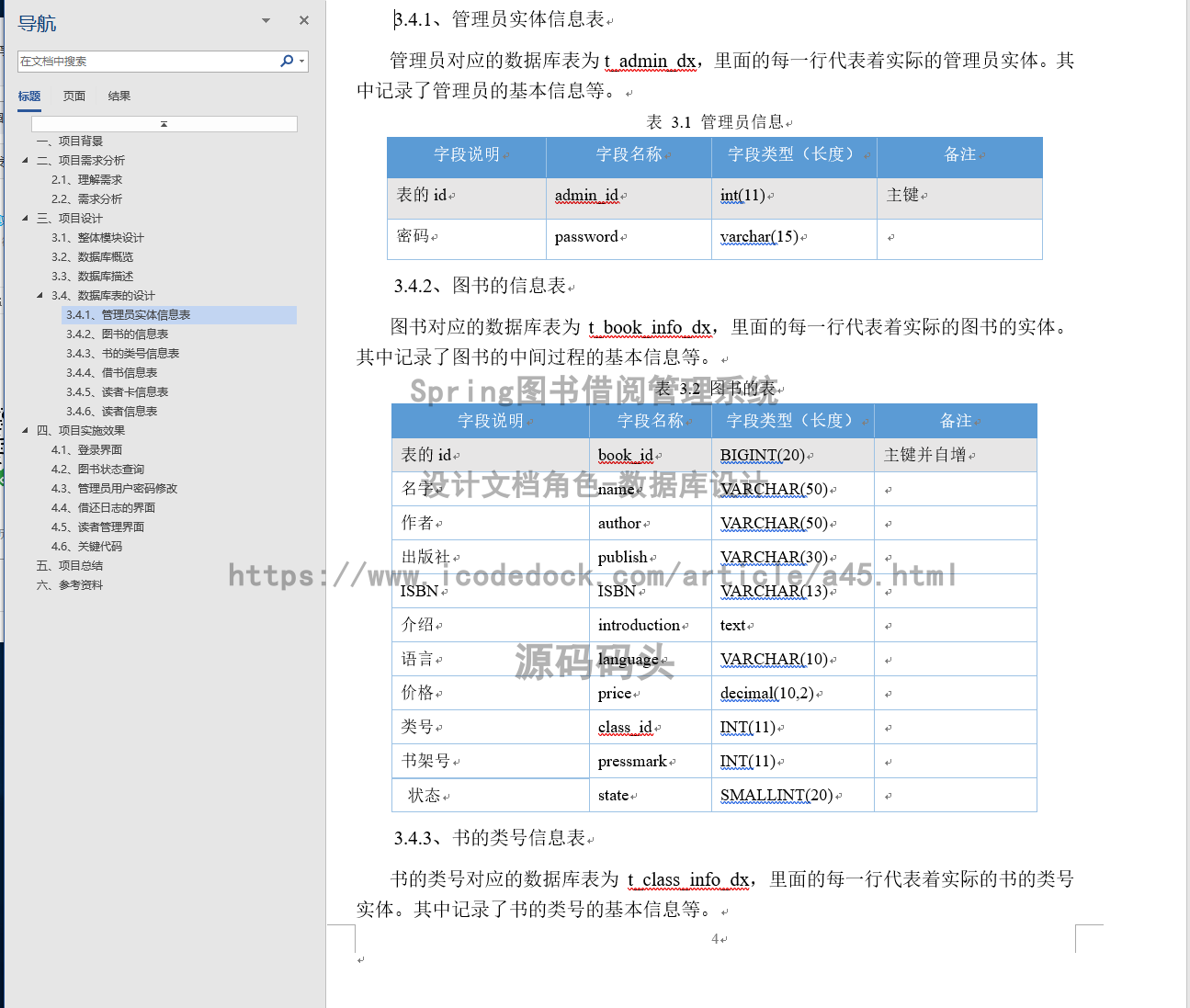Jump to 4.1、登录界面 in outline
Image resolution: width=1190 pixels, height=1008 pixels.
pyautogui.click(x=86, y=450)
